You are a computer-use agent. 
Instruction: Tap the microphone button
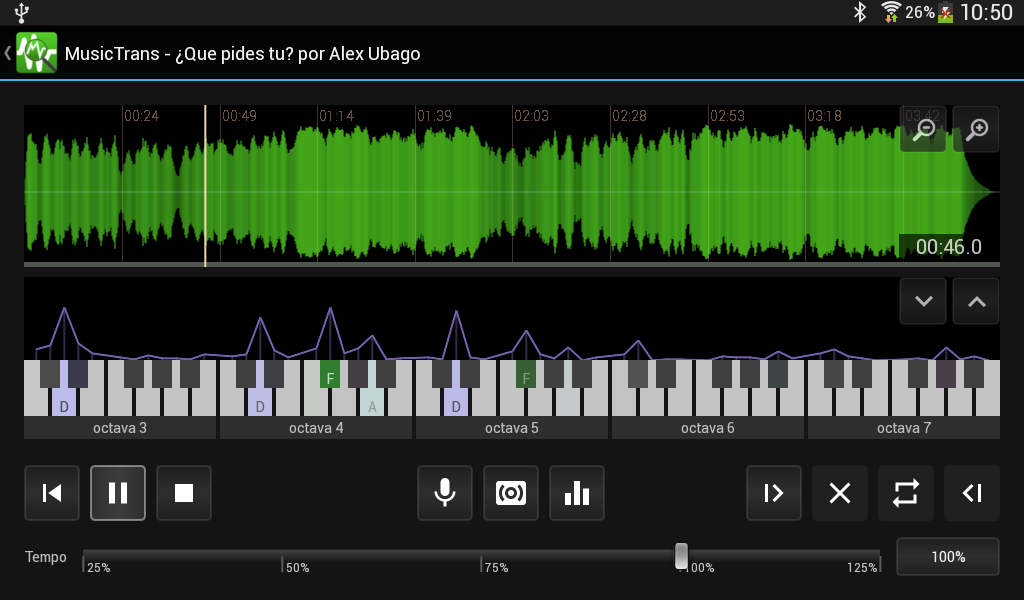click(x=445, y=493)
